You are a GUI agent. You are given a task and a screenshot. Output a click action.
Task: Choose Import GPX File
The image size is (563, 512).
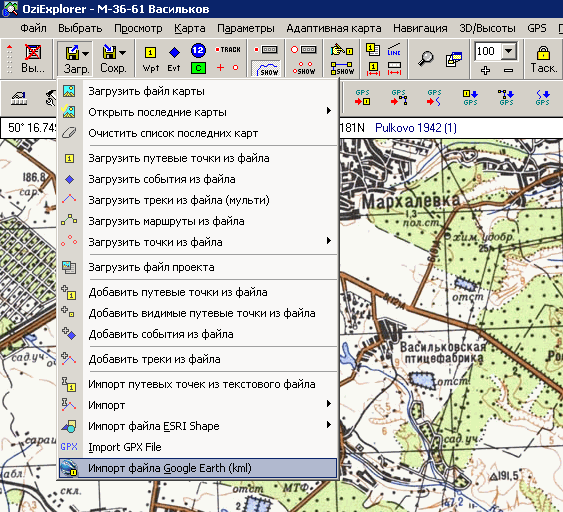(198, 447)
